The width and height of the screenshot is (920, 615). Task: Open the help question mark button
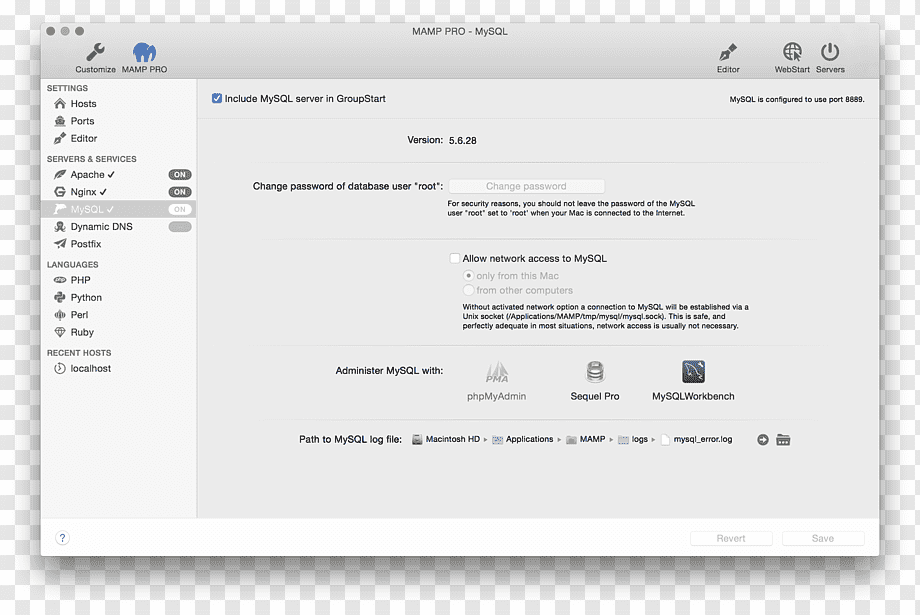[x=62, y=538]
